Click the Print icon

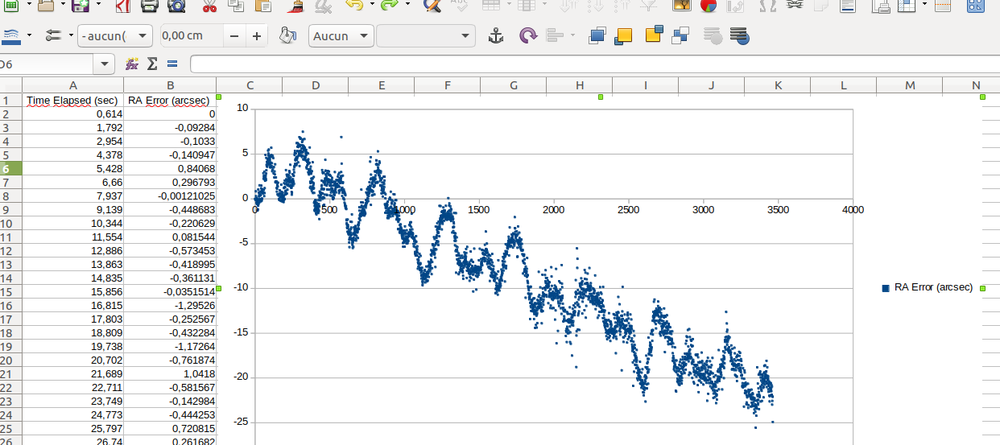tap(149, 5)
